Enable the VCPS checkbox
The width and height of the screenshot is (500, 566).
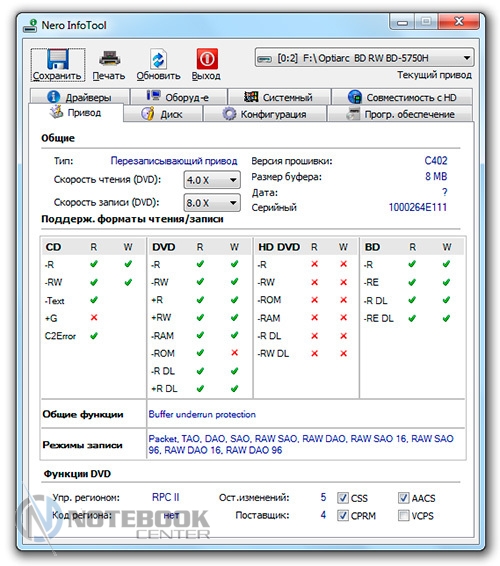click(403, 515)
